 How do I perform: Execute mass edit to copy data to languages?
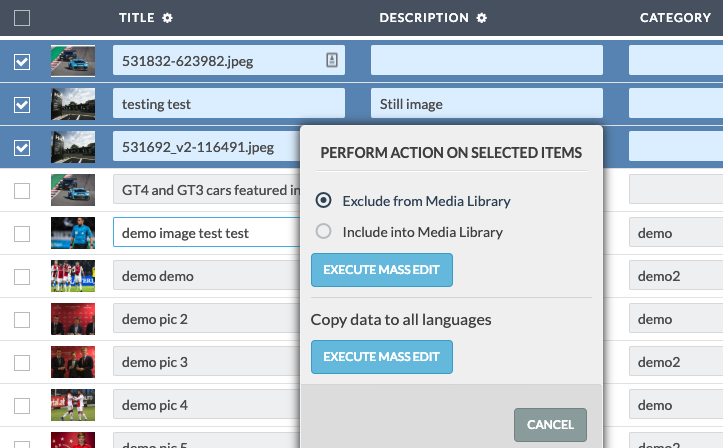(x=382, y=357)
